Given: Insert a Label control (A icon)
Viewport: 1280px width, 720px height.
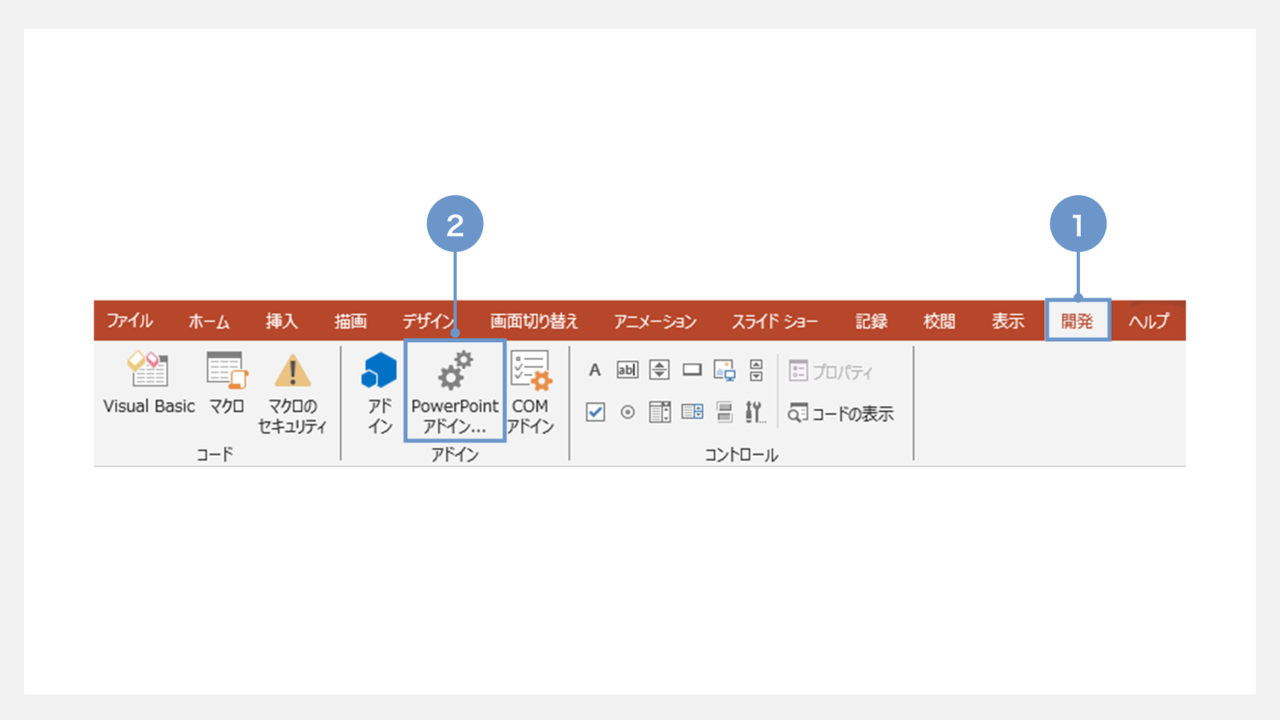Looking at the screenshot, I should point(595,370).
